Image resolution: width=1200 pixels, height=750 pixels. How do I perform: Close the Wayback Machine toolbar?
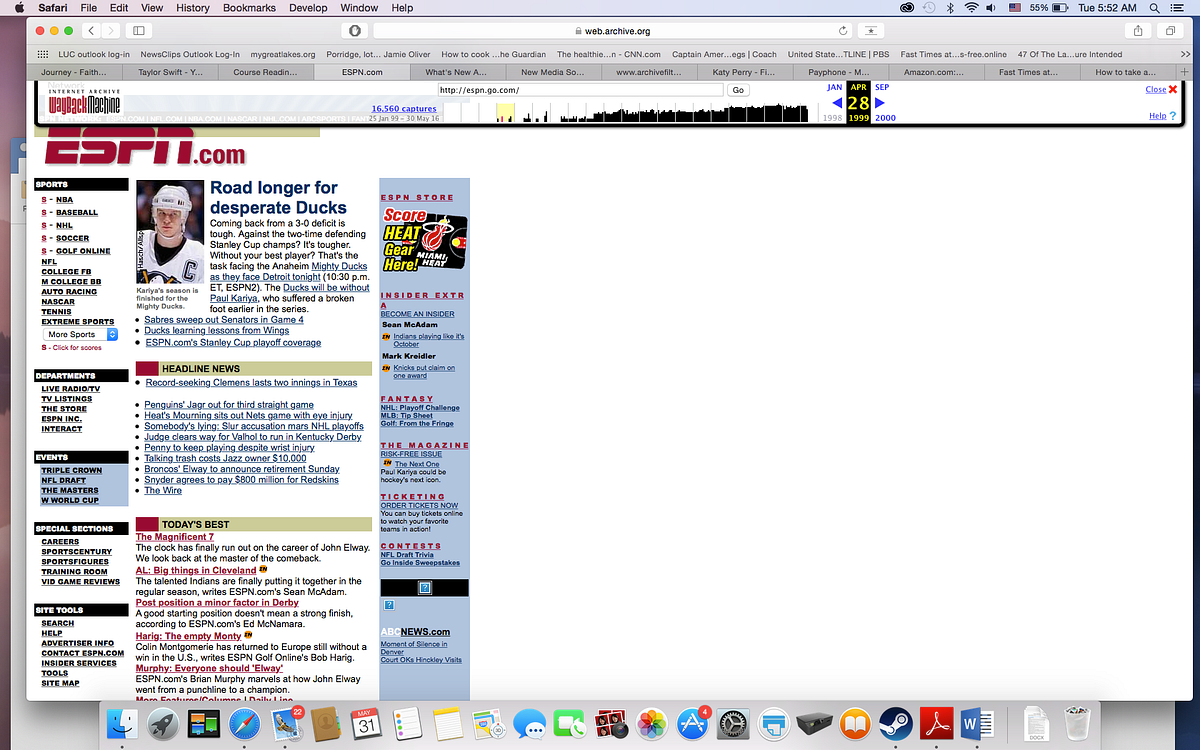(x=1161, y=89)
